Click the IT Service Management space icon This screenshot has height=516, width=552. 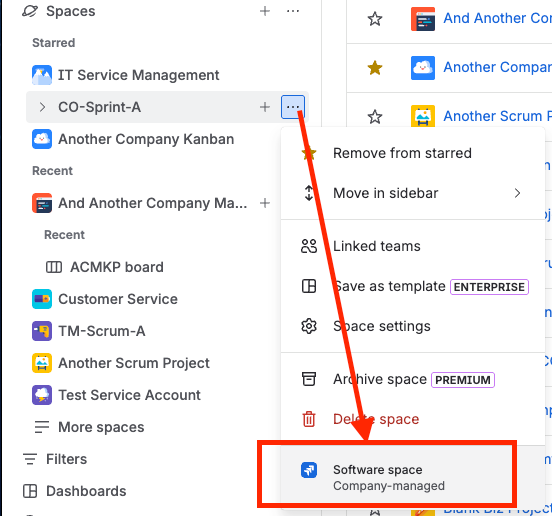(42, 75)
